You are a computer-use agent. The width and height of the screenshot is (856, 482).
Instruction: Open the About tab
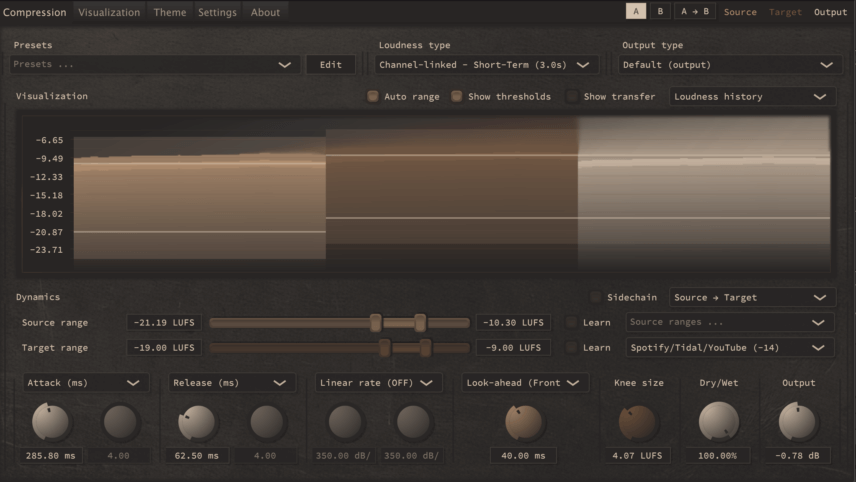[x=265, y=12]
